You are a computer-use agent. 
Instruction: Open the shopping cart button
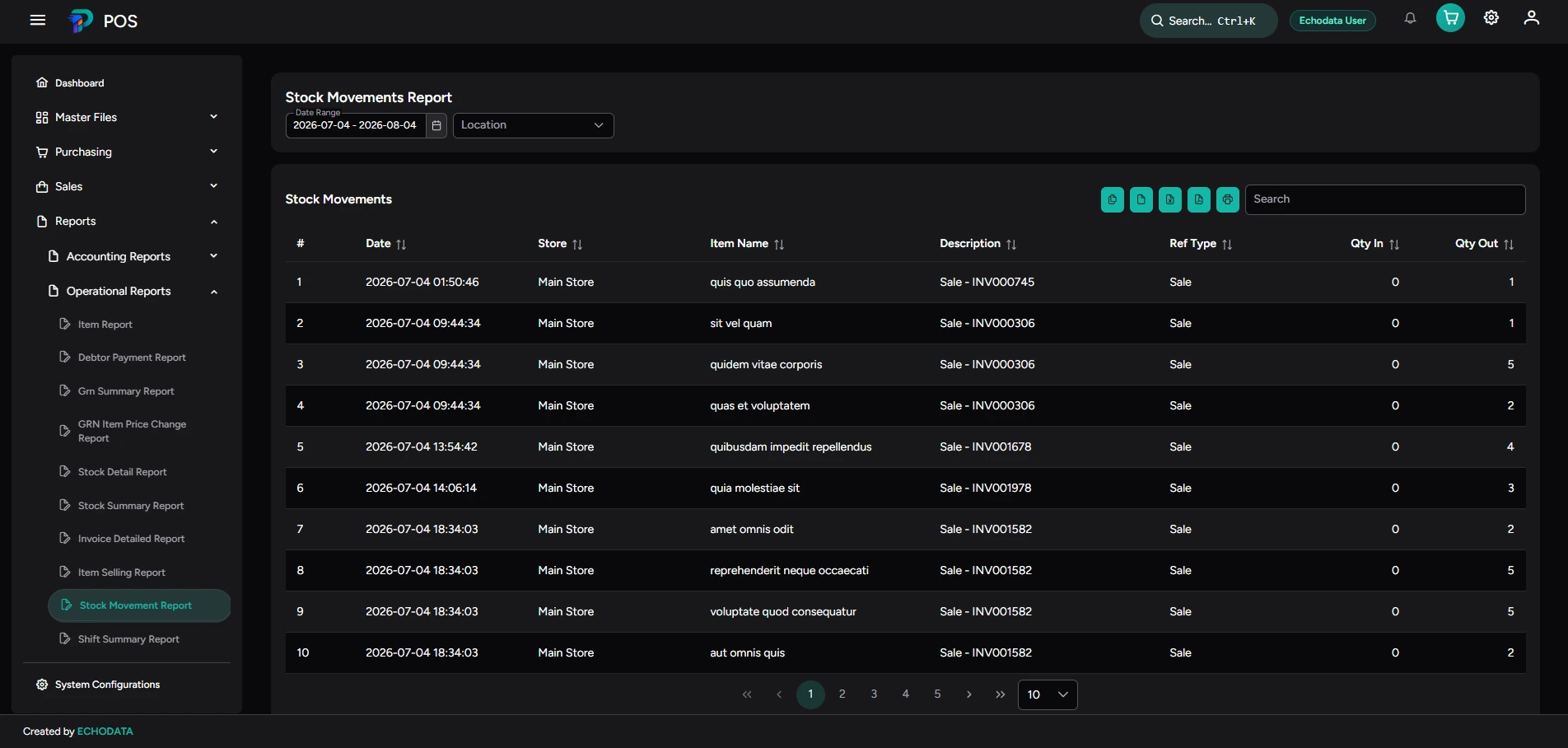click(1450, 18)
